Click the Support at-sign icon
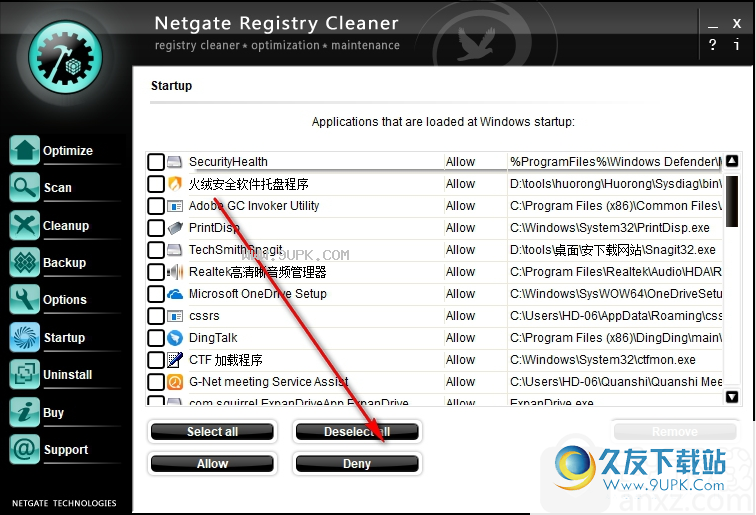756x515 pixels. tap(24, 449)
